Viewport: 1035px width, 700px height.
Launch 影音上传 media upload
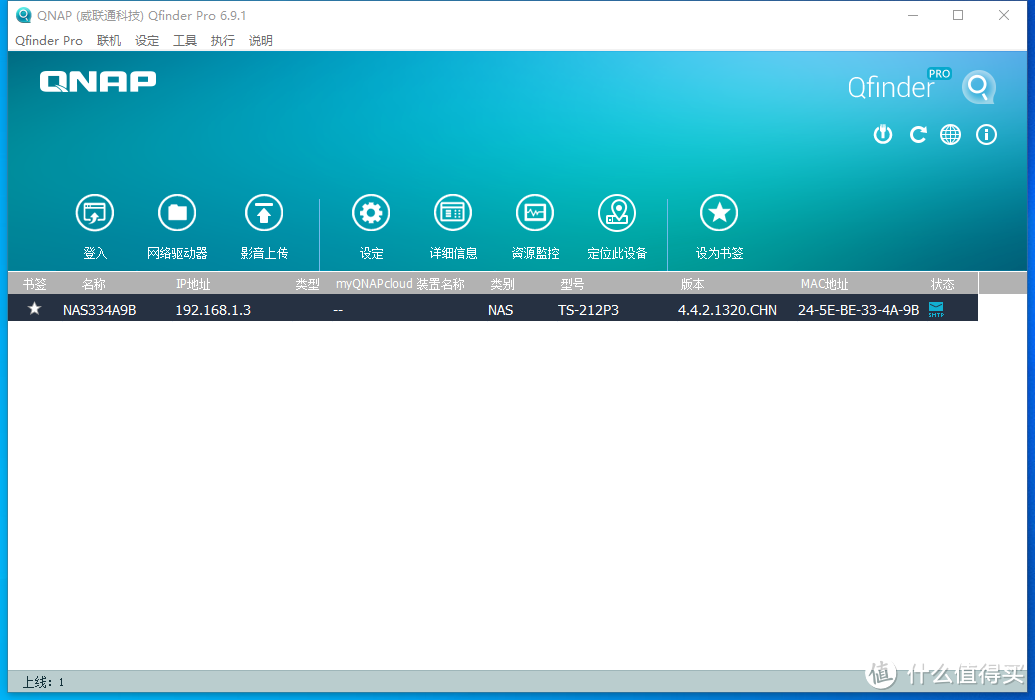[x=264, y=213]
